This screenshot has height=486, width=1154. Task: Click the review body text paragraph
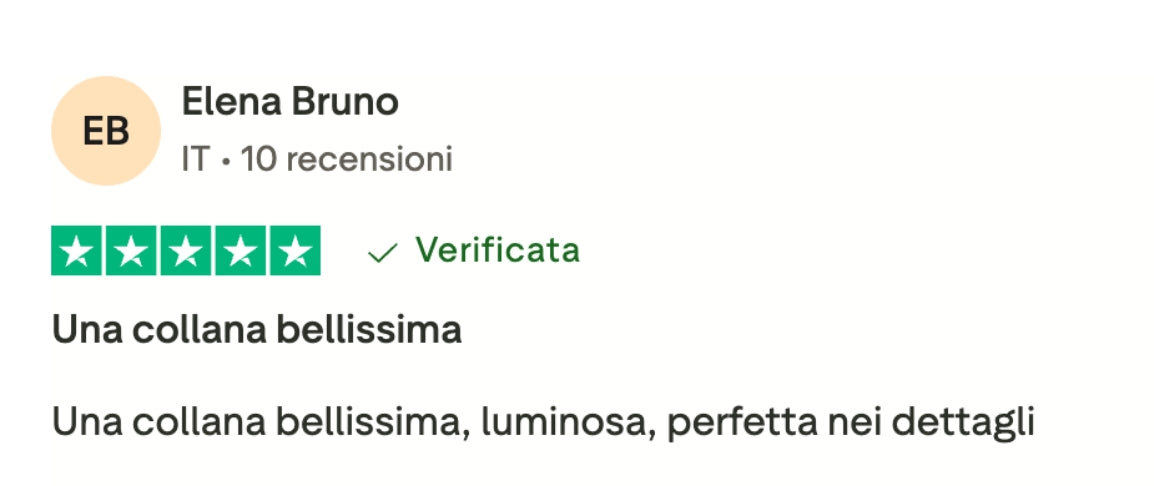coord(542,422)
